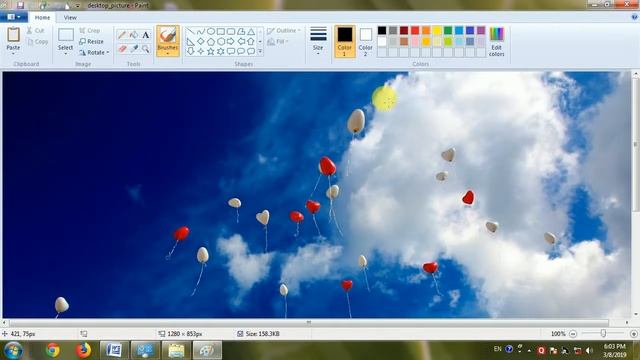
Task: Pick the purple color swatch
Action: (481, 31)
